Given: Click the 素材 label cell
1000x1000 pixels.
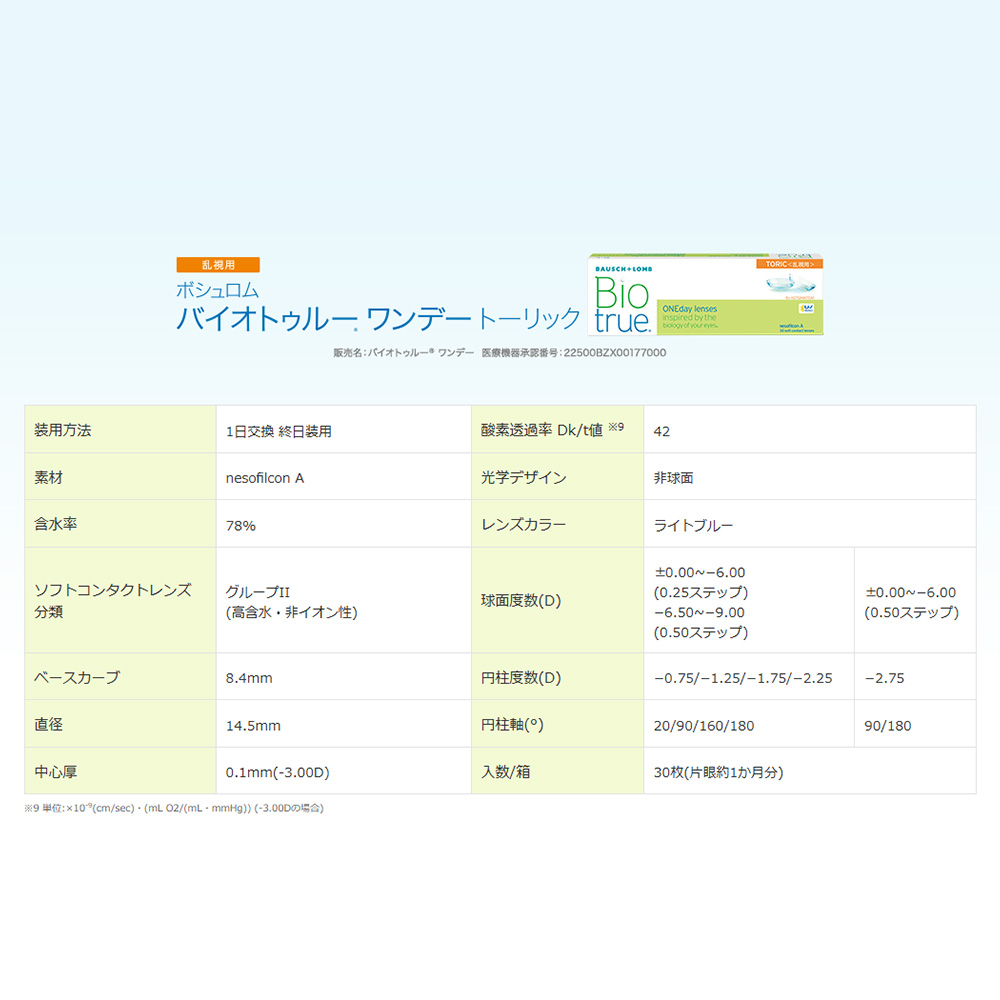Looking at the screenshot, I should [121, 476].
